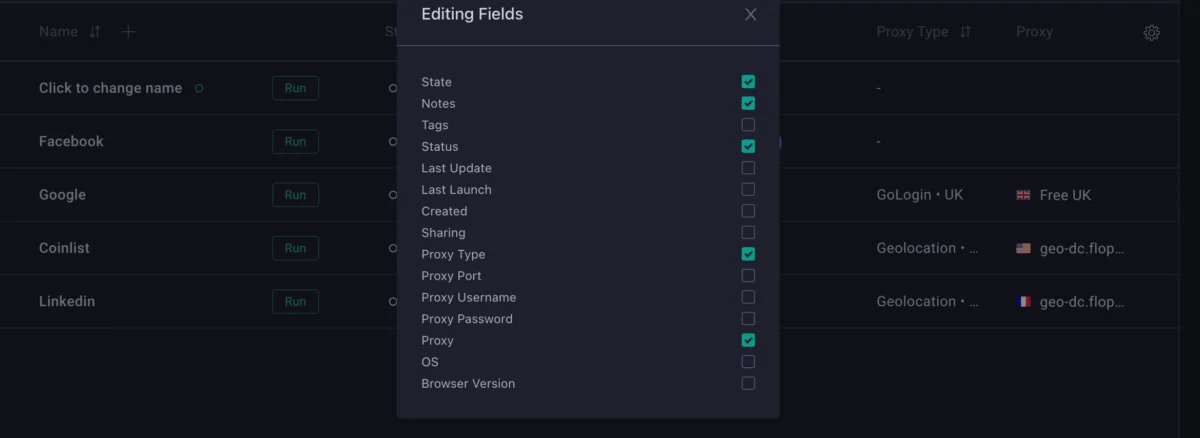Close the Editing Fields dialog
This screenshot has height=438, width=1200.
(751, 14)
